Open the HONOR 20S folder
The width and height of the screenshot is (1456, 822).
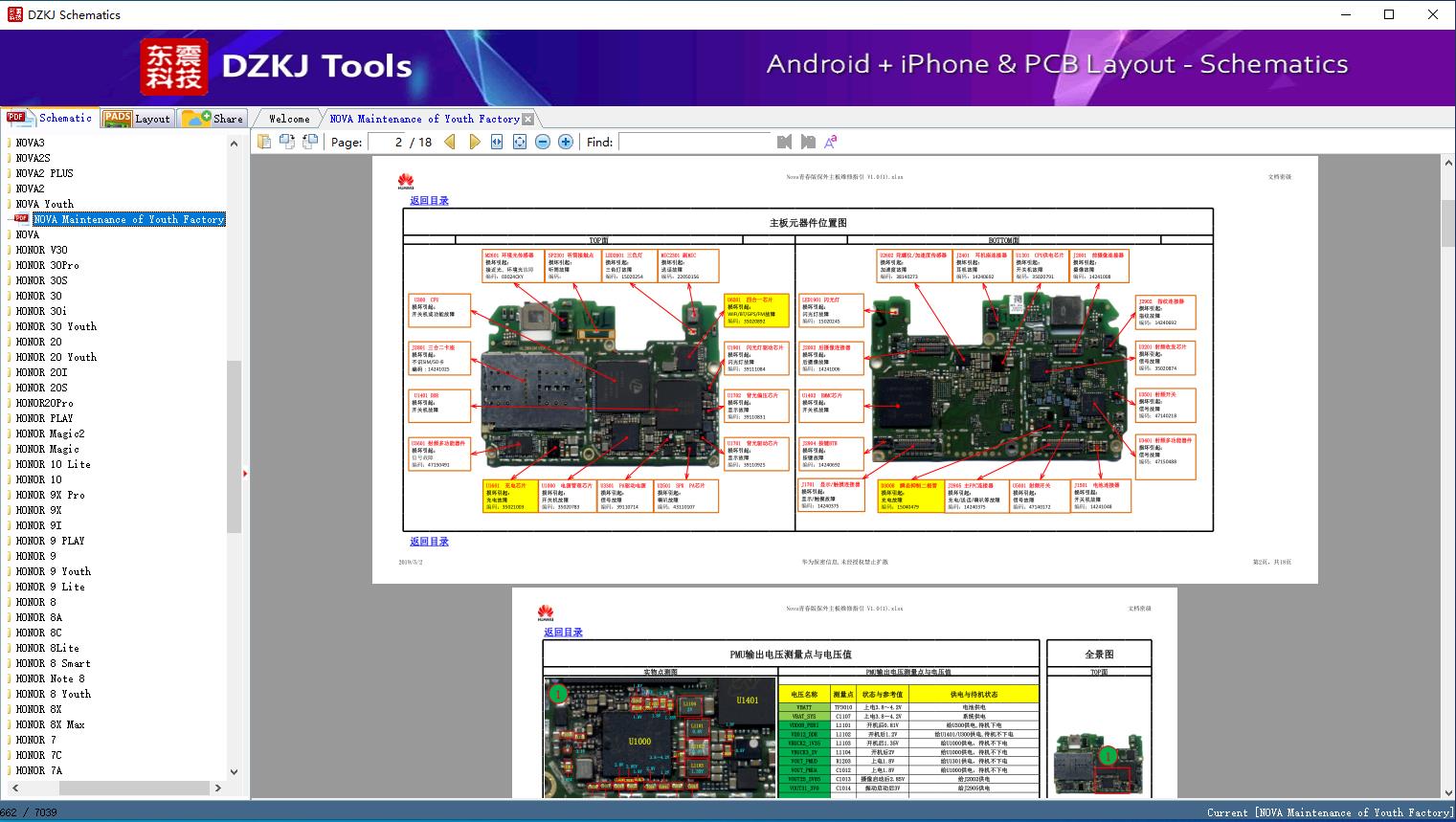point(41,388)
